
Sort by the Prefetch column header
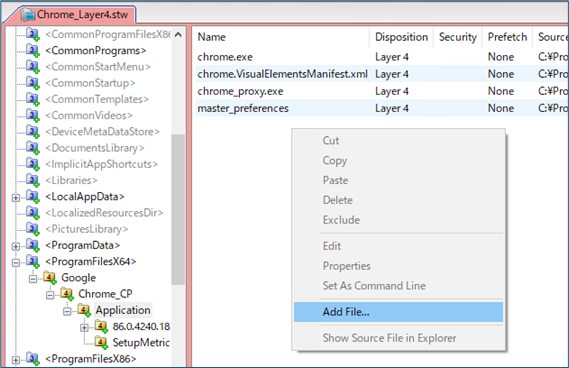click(x=507, y=37)
